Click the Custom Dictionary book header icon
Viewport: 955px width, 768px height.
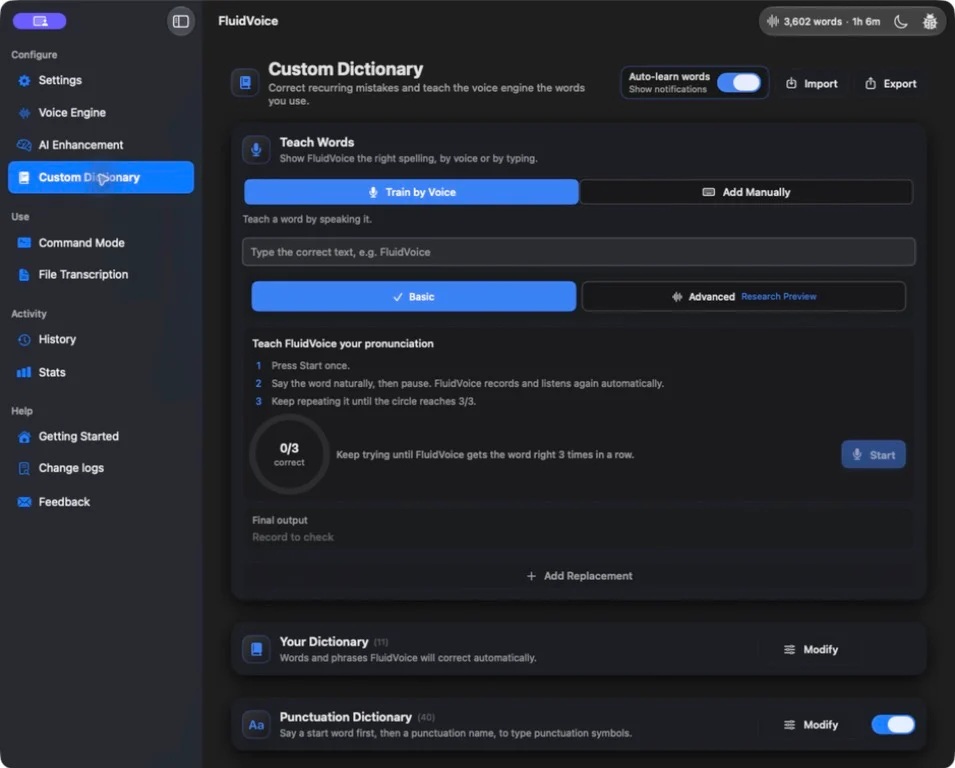(245, 82)
